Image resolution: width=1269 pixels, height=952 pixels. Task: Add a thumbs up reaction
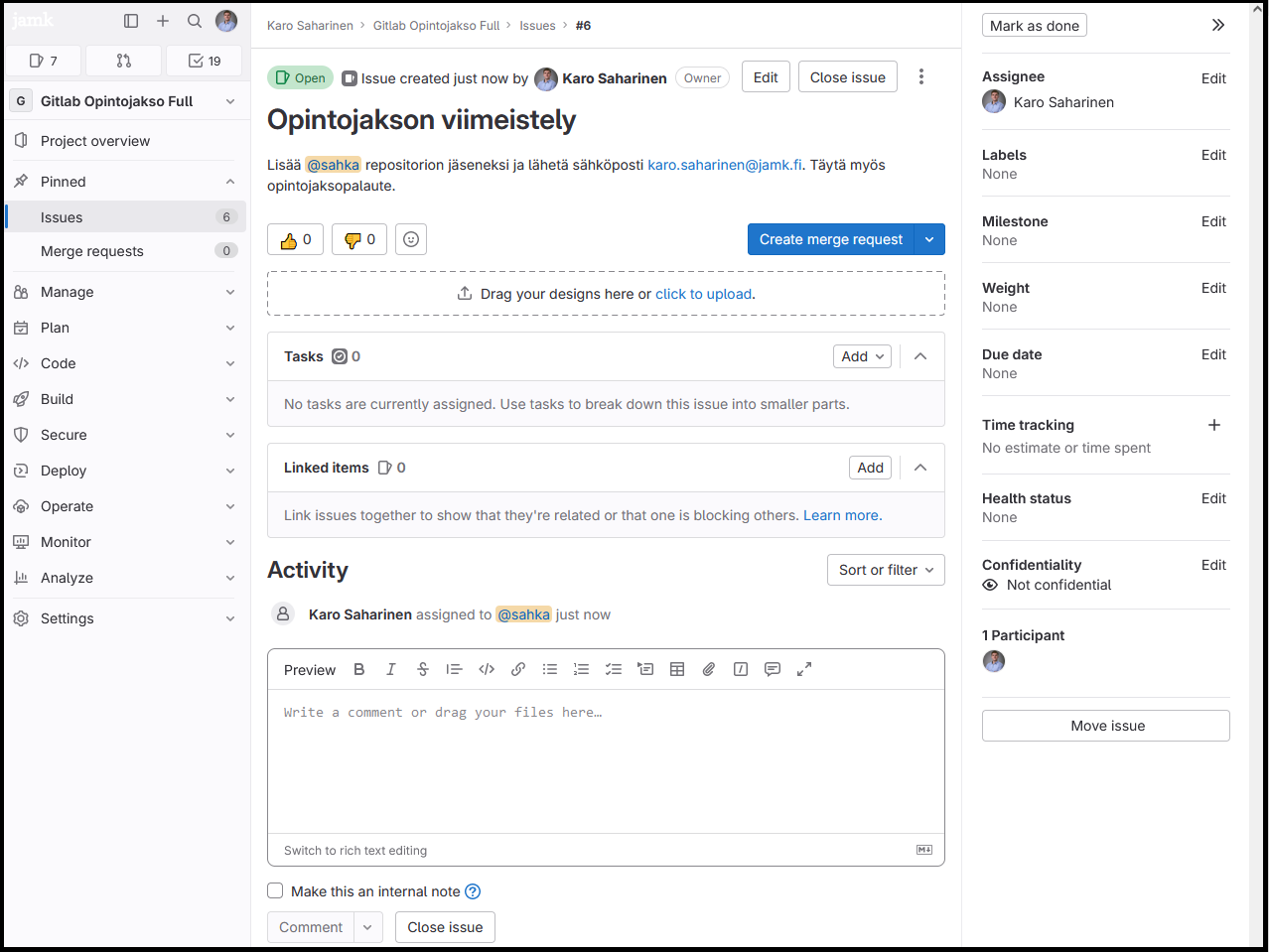tap(295, 240)
